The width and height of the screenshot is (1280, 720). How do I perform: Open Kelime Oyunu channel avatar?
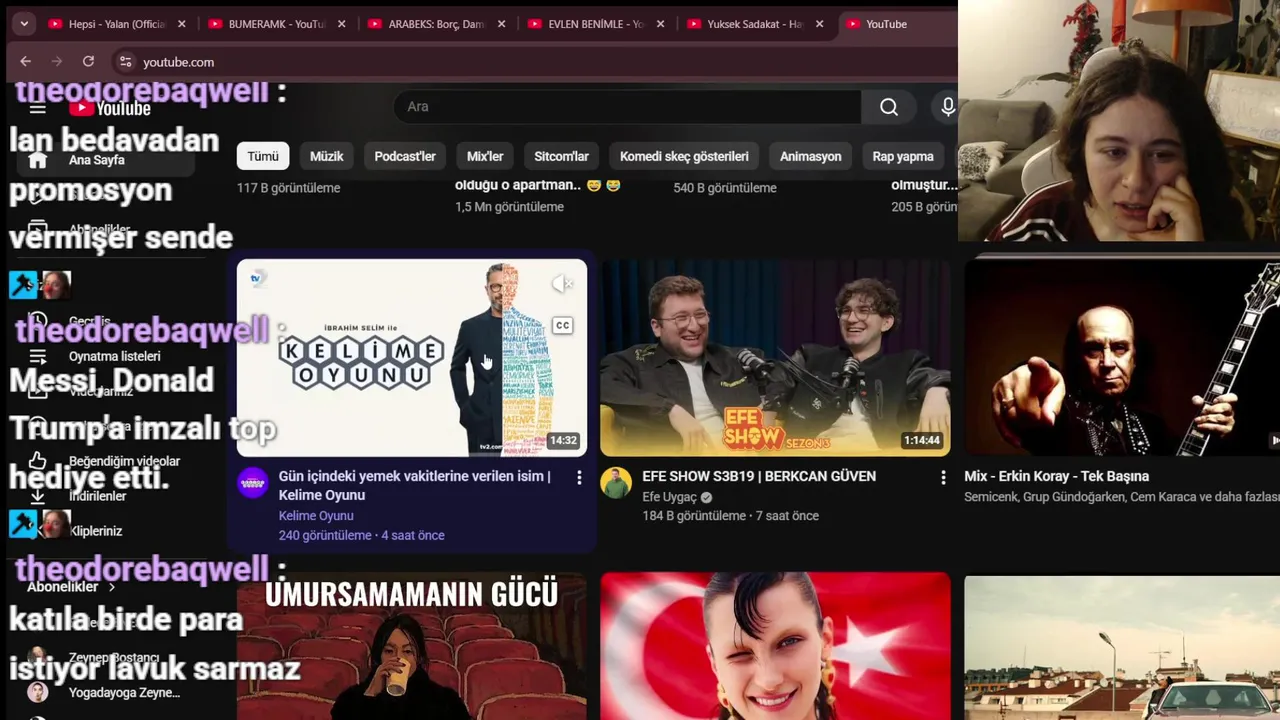tap(253, 483)
